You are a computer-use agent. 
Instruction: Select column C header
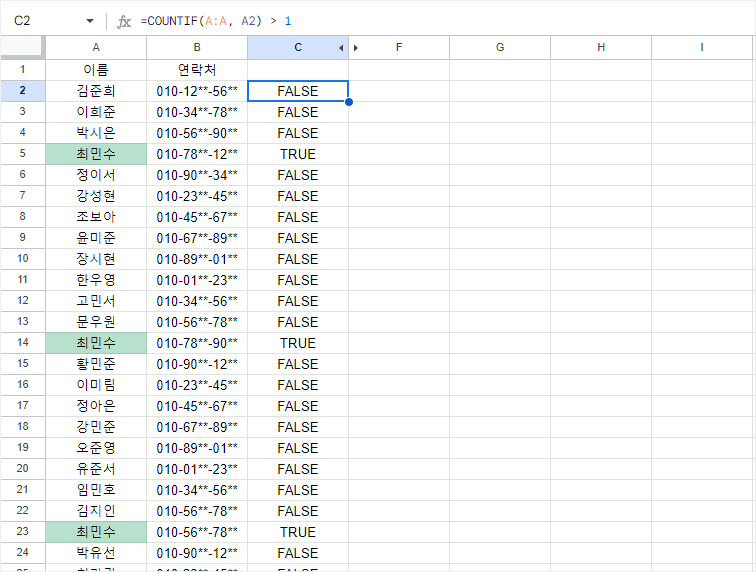[298, 47]
